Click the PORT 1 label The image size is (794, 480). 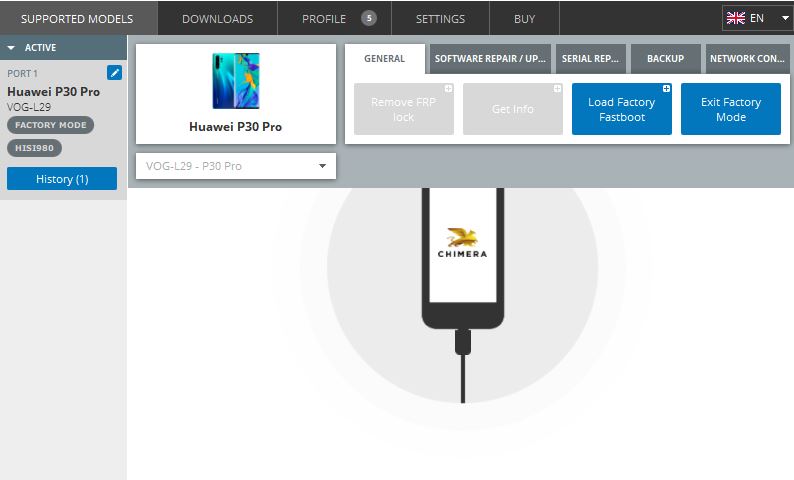(x=22, y=73)
